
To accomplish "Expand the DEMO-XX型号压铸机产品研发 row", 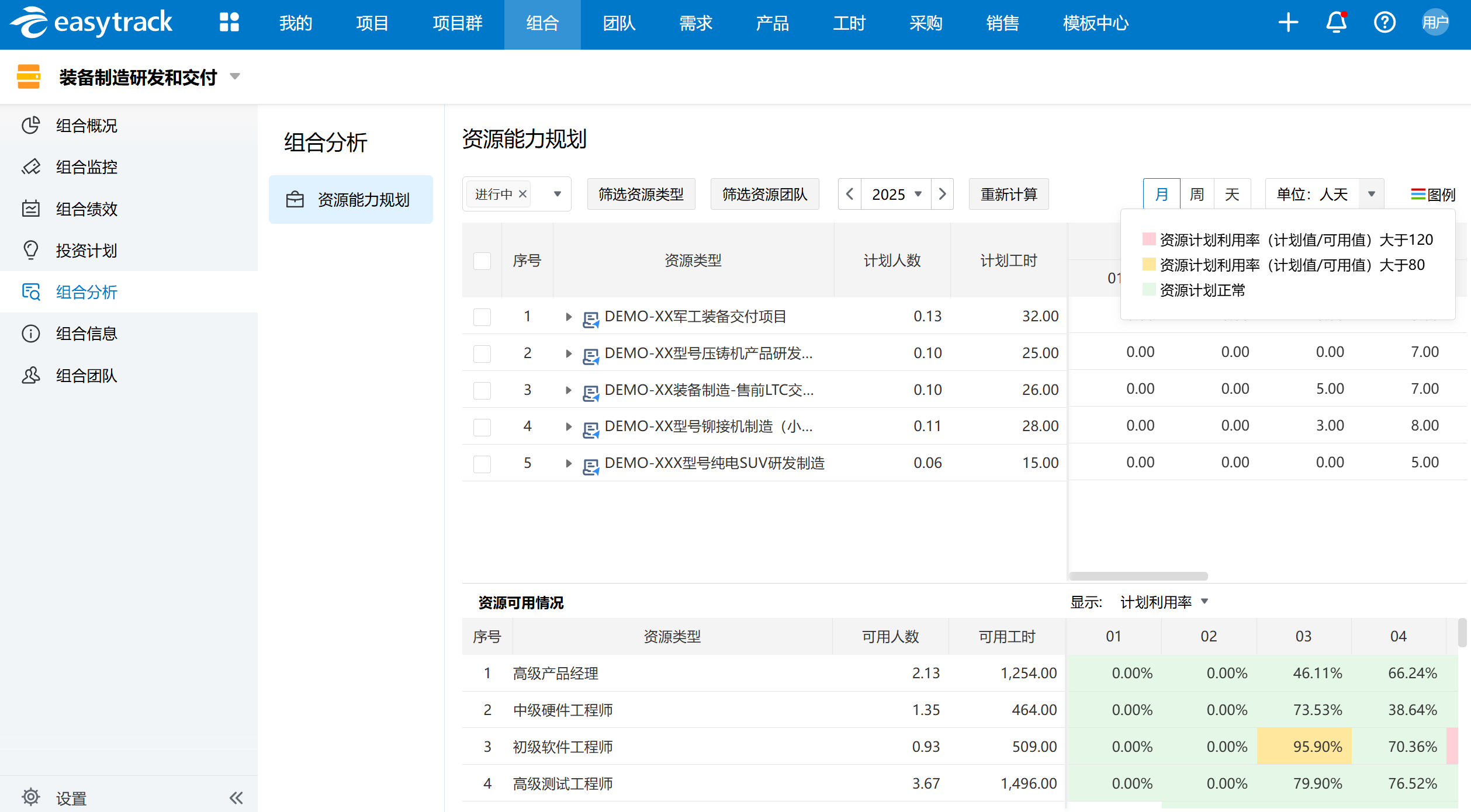I will coord(568,353).
